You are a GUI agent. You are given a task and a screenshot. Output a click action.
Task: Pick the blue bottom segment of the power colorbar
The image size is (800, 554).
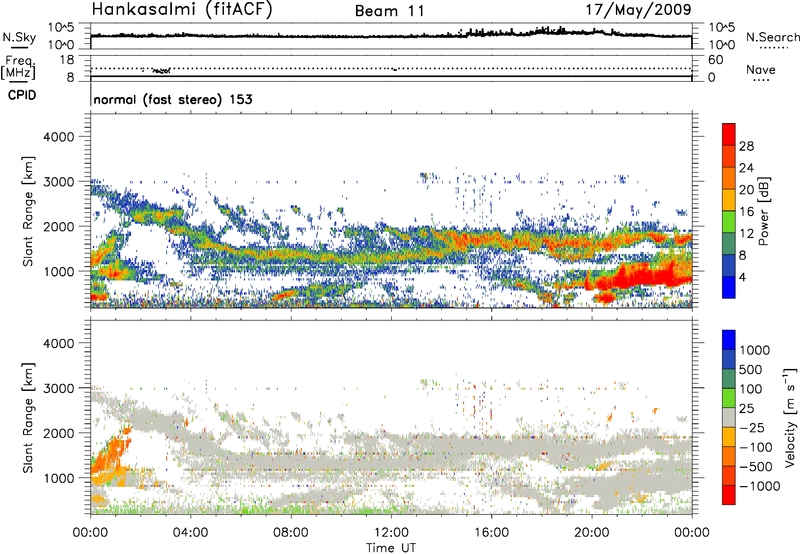pos(729,287)
